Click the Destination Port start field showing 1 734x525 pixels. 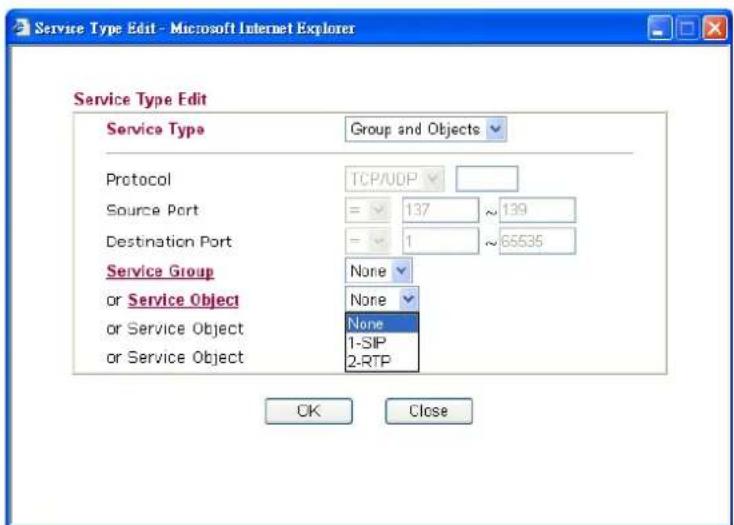[440, 241]
